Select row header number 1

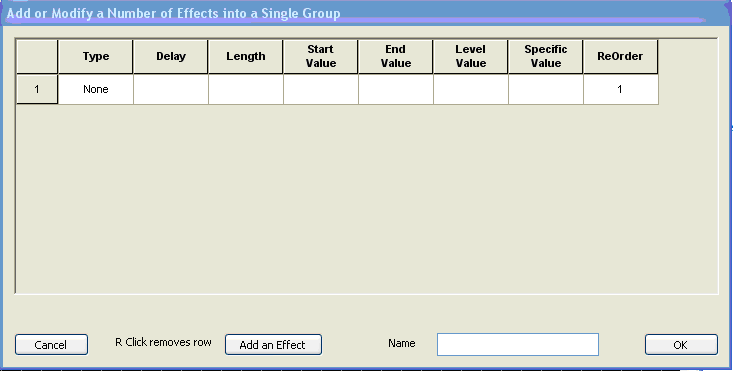click(x=37, y=89)
